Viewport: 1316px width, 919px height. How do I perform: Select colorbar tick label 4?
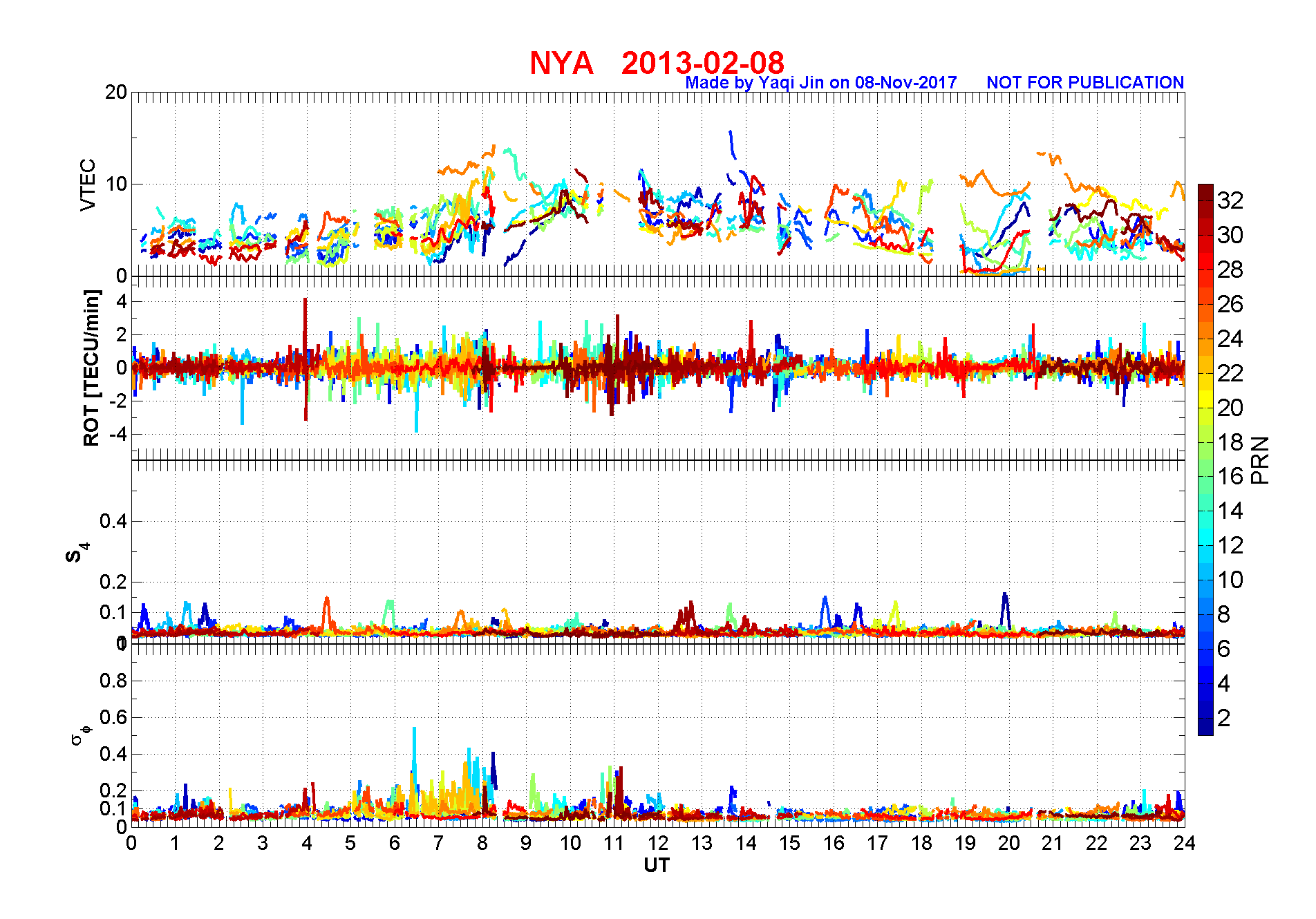tap(1224, 683)
